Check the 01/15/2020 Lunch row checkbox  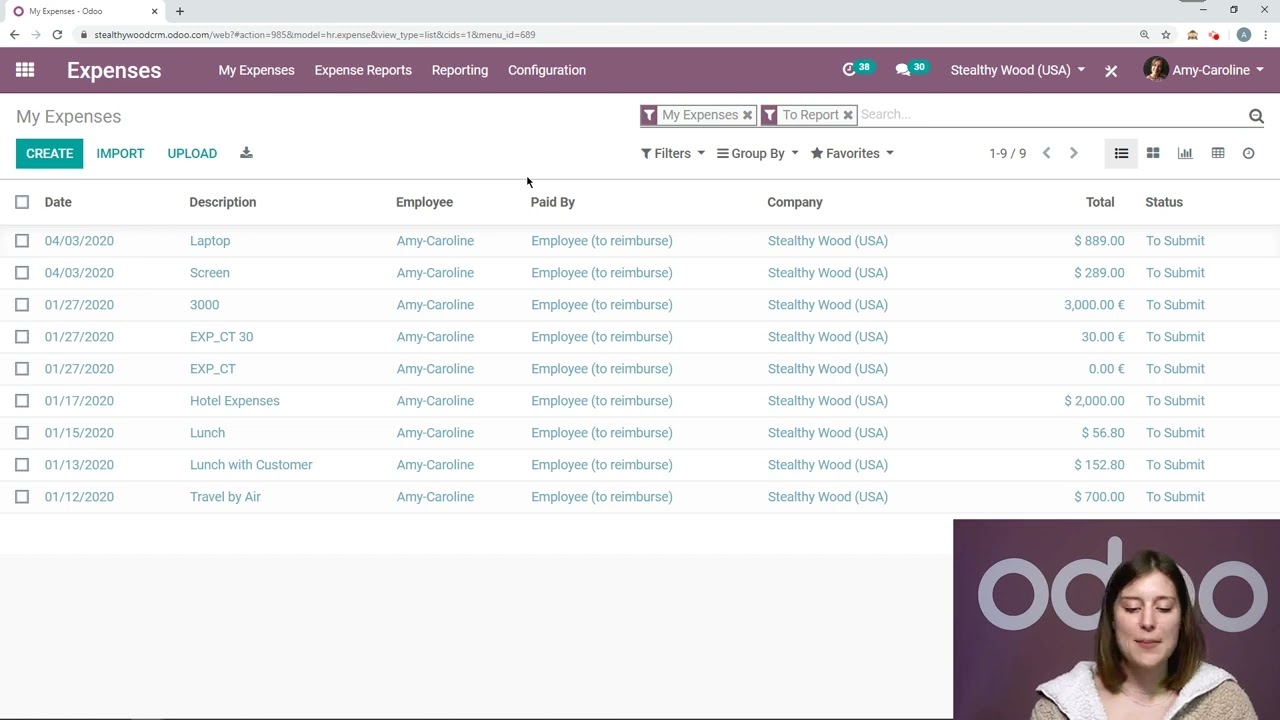click(x=22, y=433)
